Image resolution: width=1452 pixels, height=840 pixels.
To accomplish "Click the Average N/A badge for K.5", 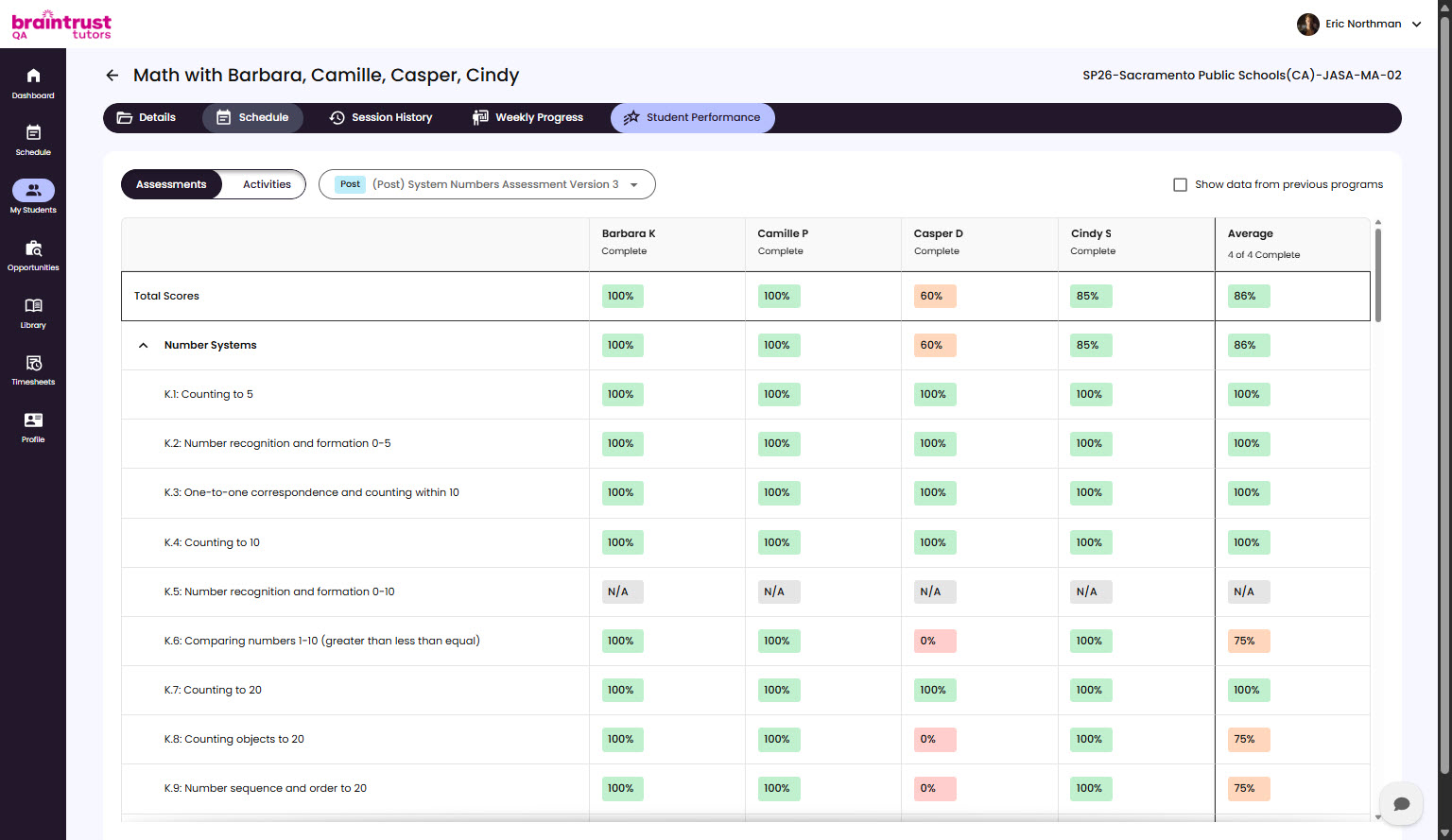I will pos(1249,591).
